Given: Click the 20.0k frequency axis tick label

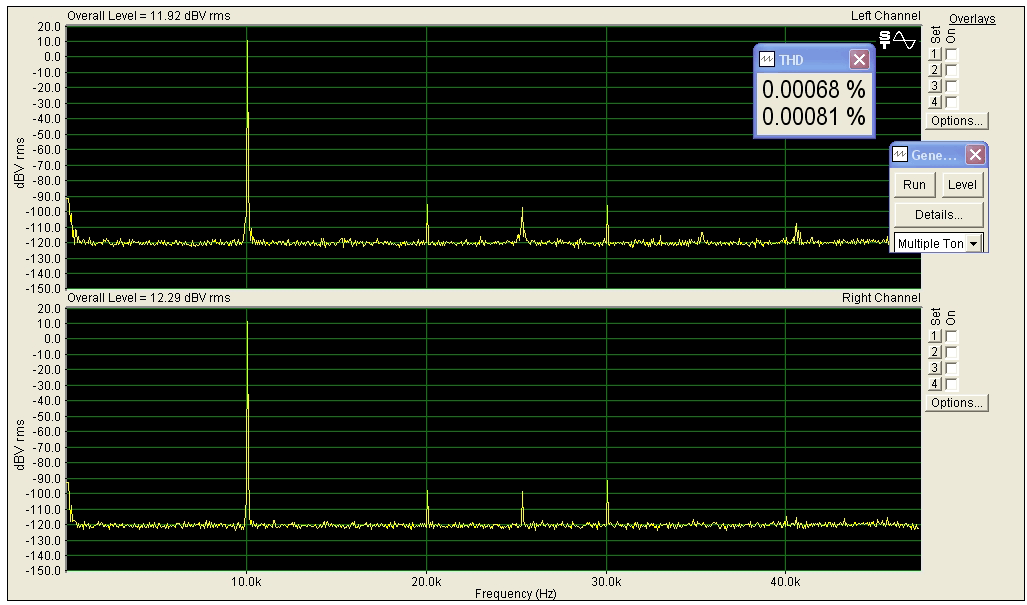Looking at the screenshot, I should [426, 581].
